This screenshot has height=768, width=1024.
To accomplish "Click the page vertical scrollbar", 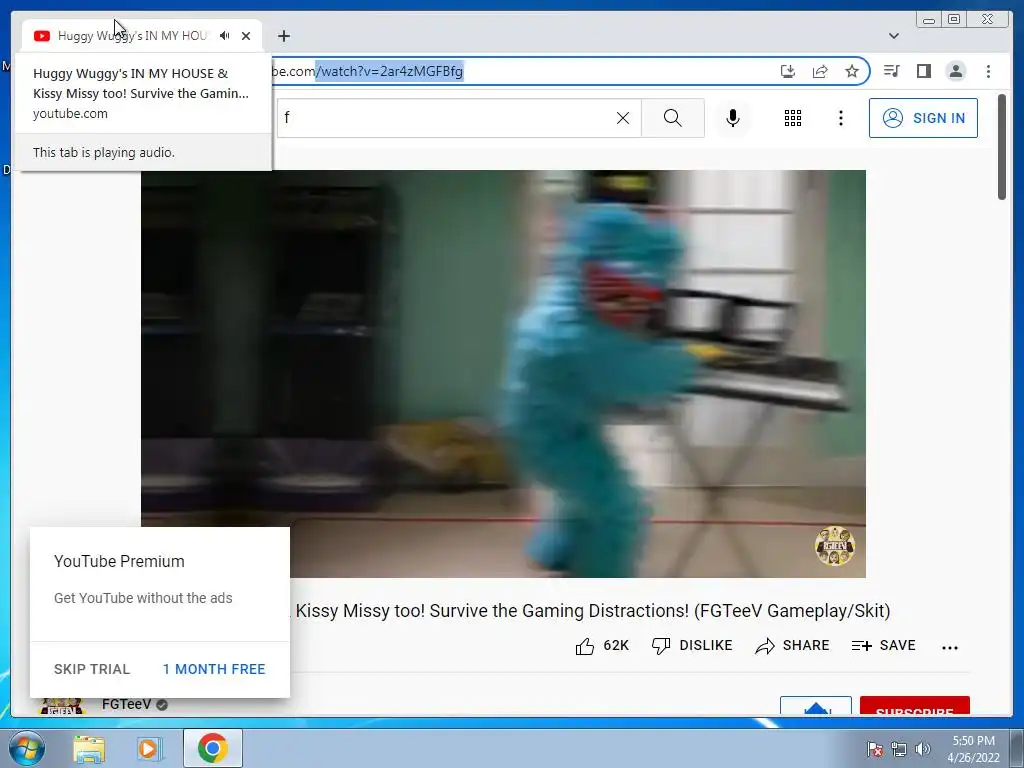I will coord(1002,147).
